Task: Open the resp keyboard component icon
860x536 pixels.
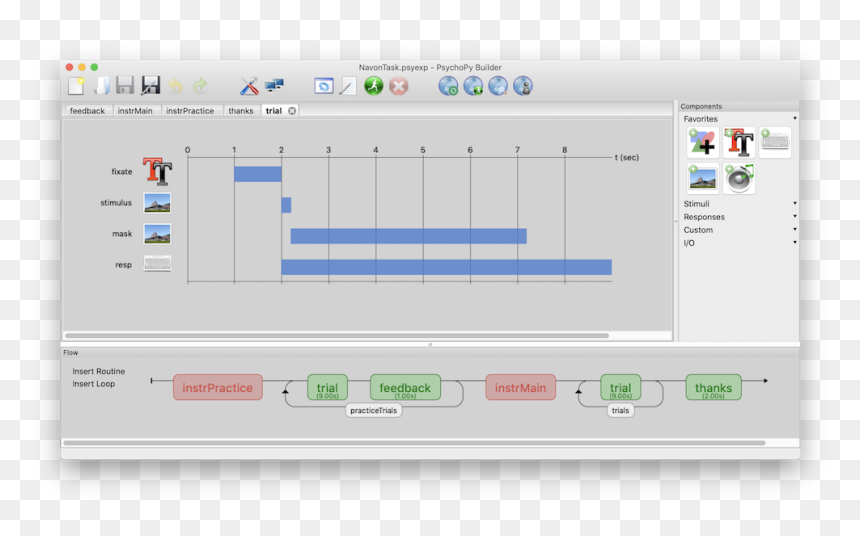Action: pyautogui.click(x=157, y=264)
